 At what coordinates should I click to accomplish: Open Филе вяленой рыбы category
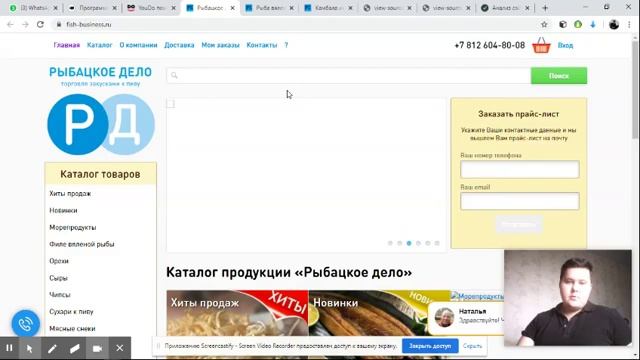[82, 244]
